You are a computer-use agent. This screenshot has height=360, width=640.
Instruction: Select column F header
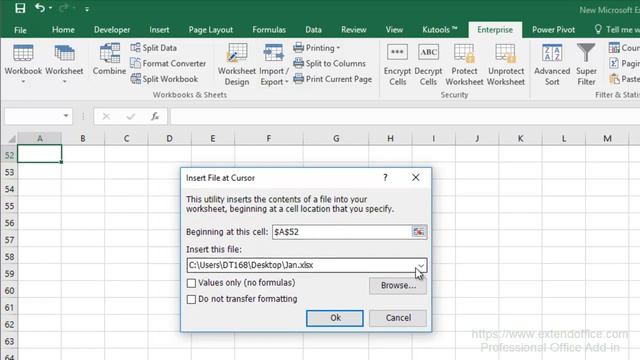pyautogui.click(x=269, y=139)
